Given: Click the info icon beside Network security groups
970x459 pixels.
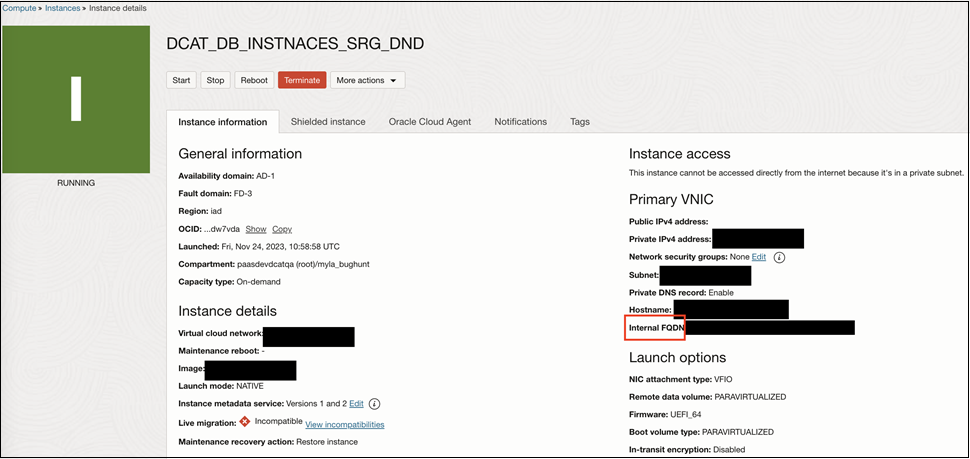Looking at the screenshot, I should [x=779, y=257].
